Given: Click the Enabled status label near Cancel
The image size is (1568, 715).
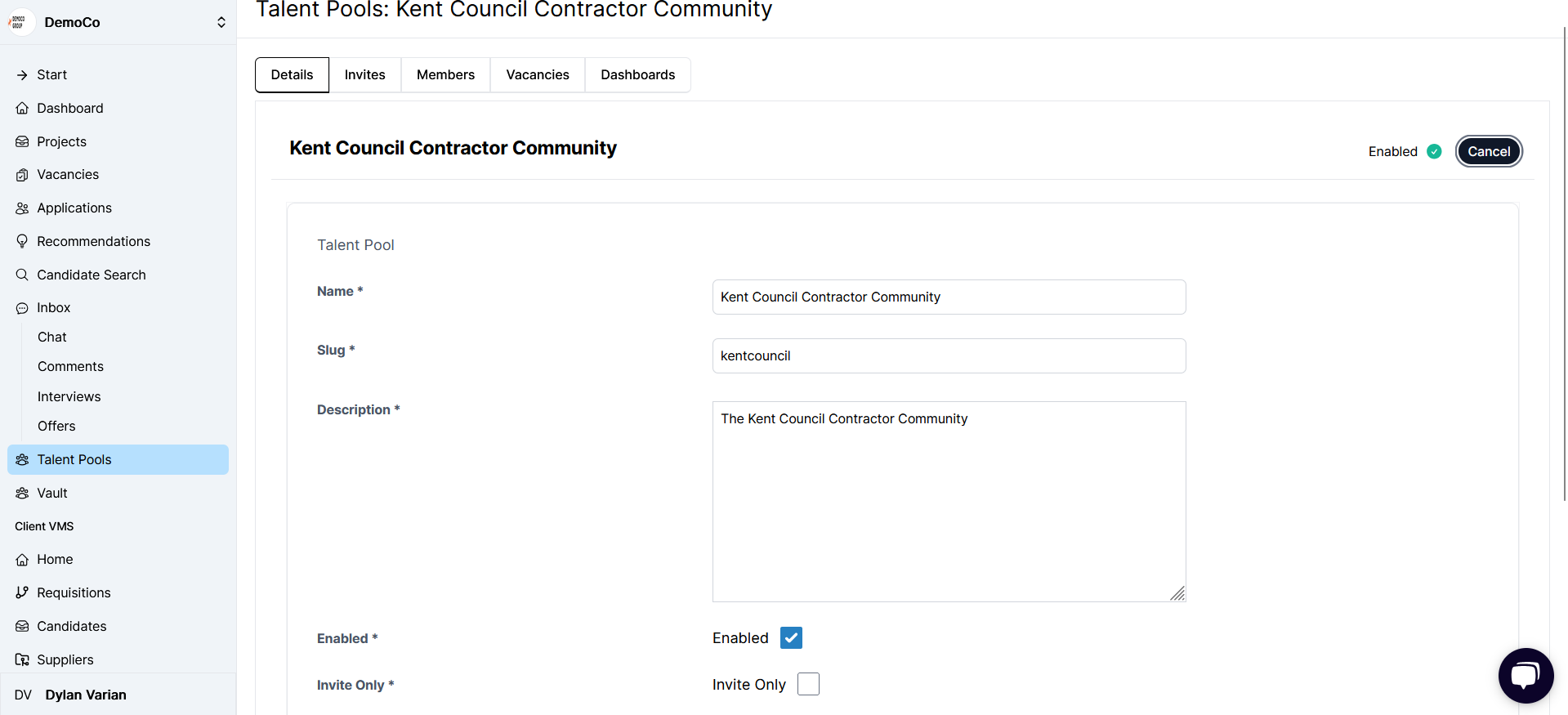Looking at the screenshot, I should point(1392,151).
